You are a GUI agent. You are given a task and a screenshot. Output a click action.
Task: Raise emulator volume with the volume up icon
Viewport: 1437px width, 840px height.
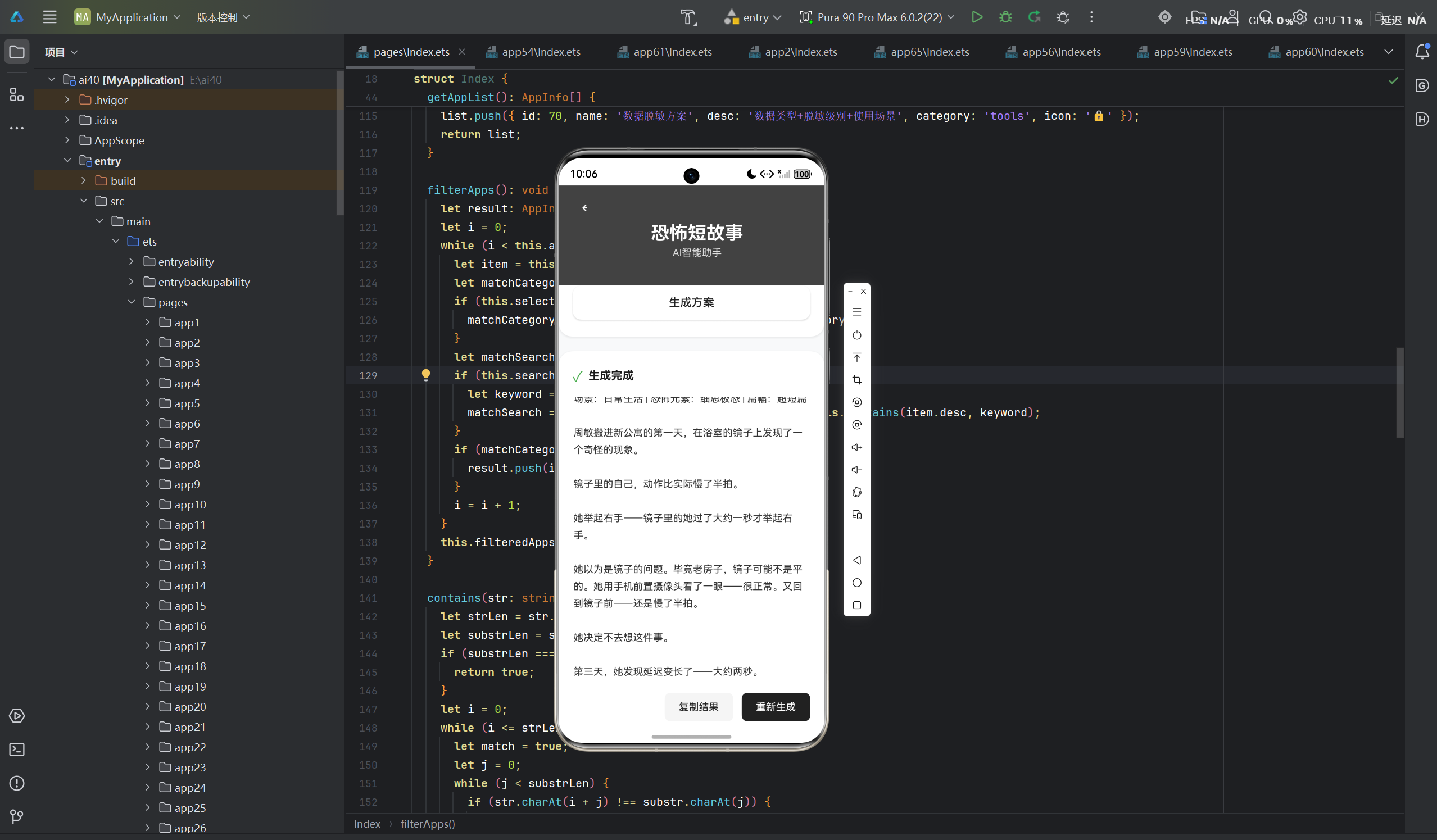pyautogui.click(x=856, y=447)
